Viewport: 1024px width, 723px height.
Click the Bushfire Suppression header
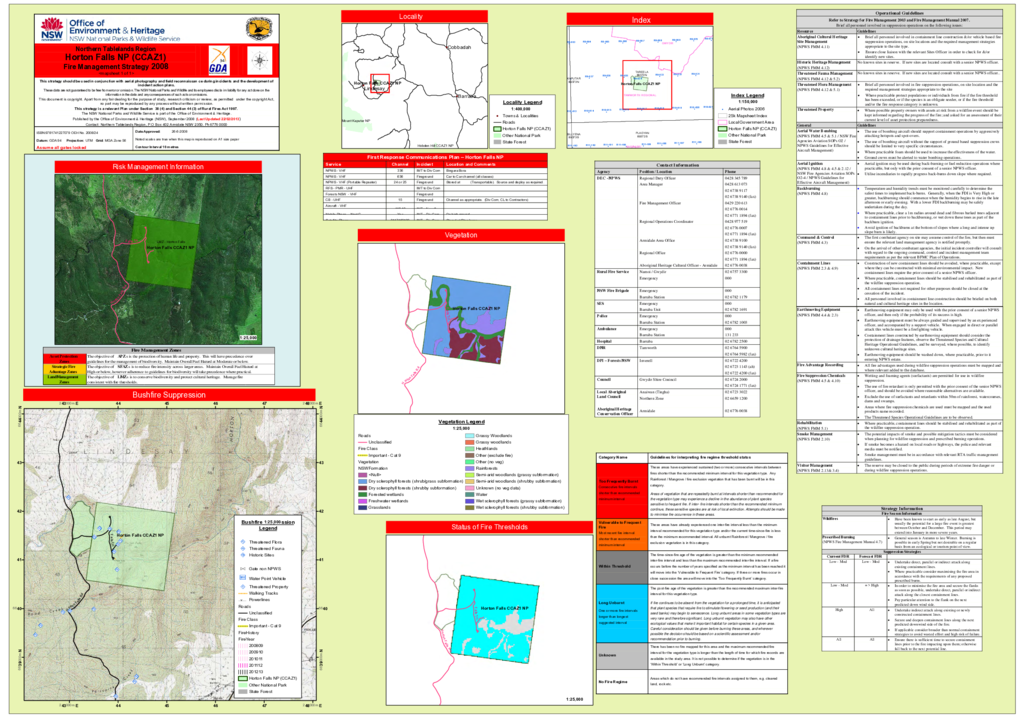tap(169, 395)
